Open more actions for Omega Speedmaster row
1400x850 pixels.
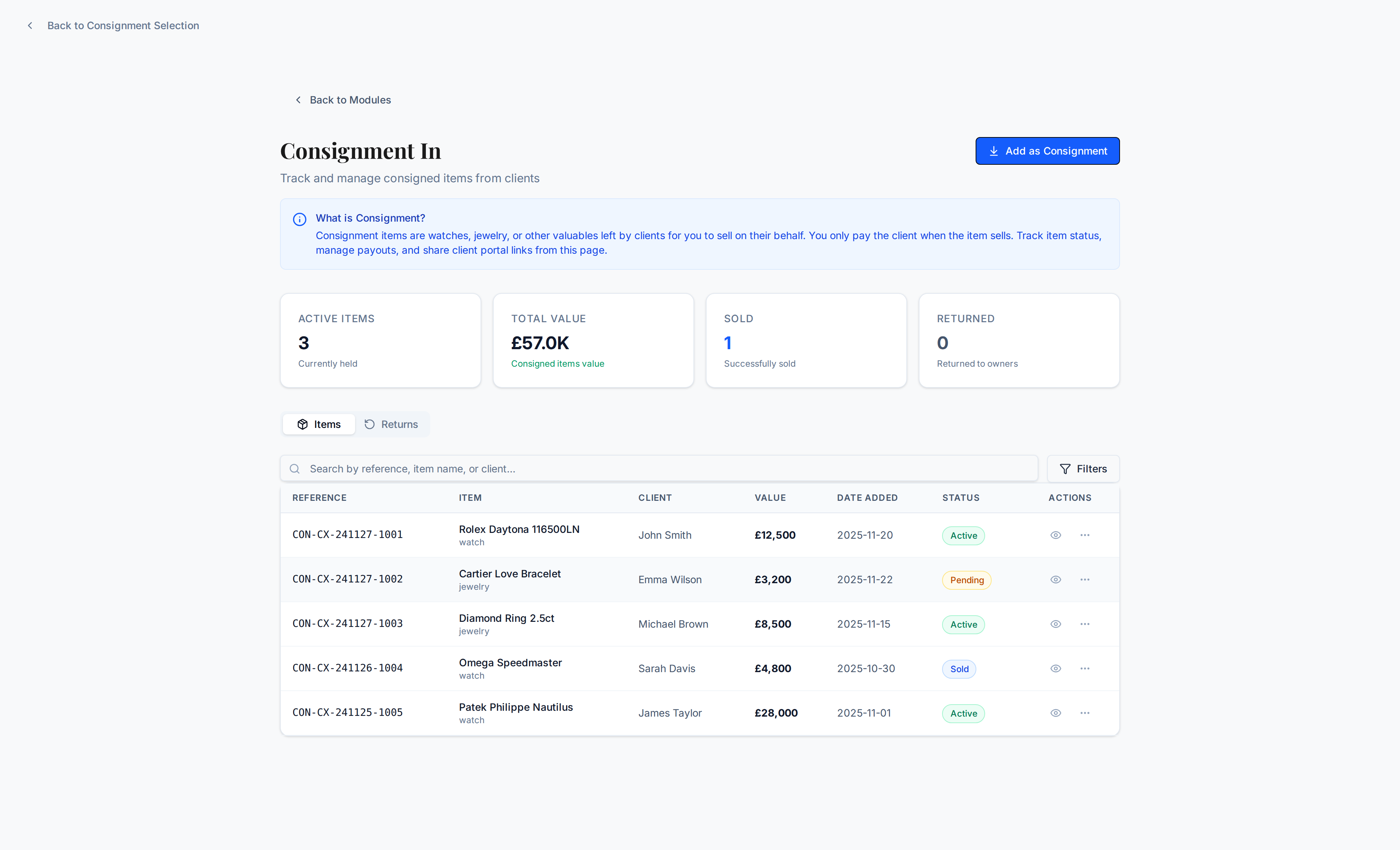[1085, 668]
